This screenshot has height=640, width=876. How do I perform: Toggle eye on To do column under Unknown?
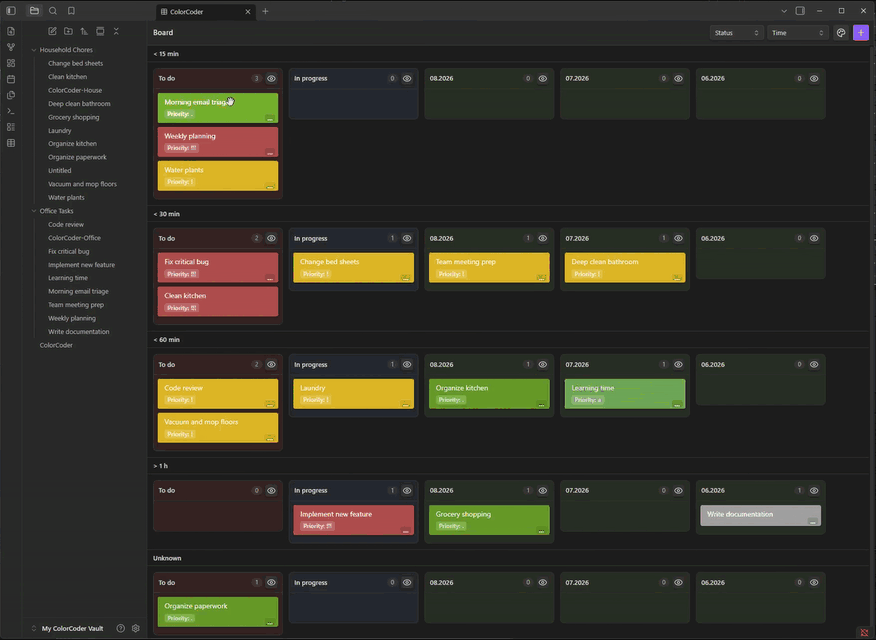click(x=271, y=582)
